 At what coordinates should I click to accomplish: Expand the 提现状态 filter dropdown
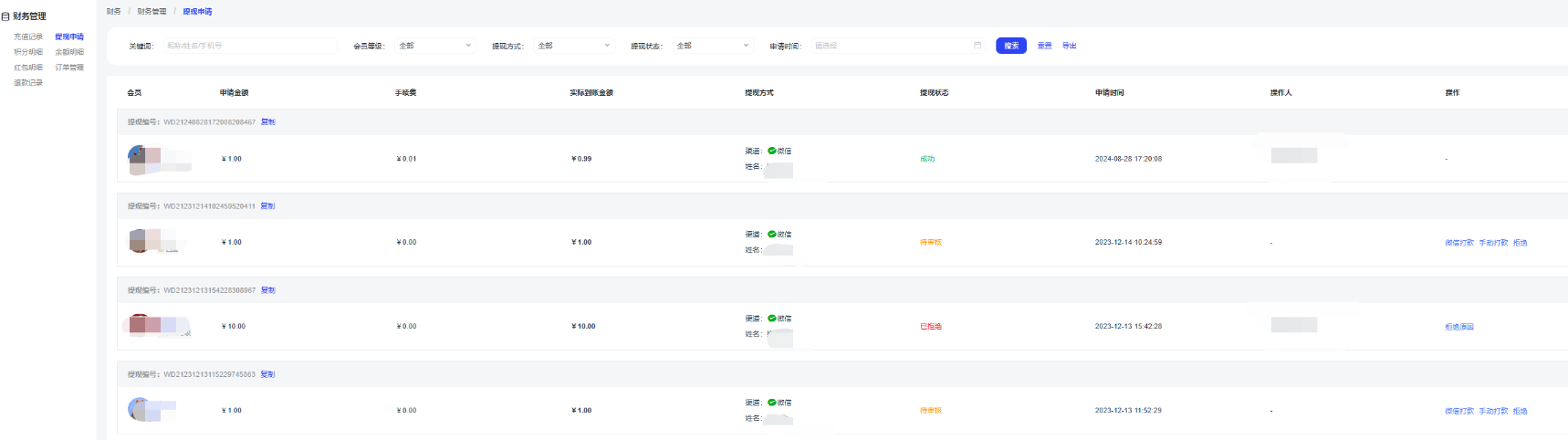pyautogui.click(x=713, y=46)
